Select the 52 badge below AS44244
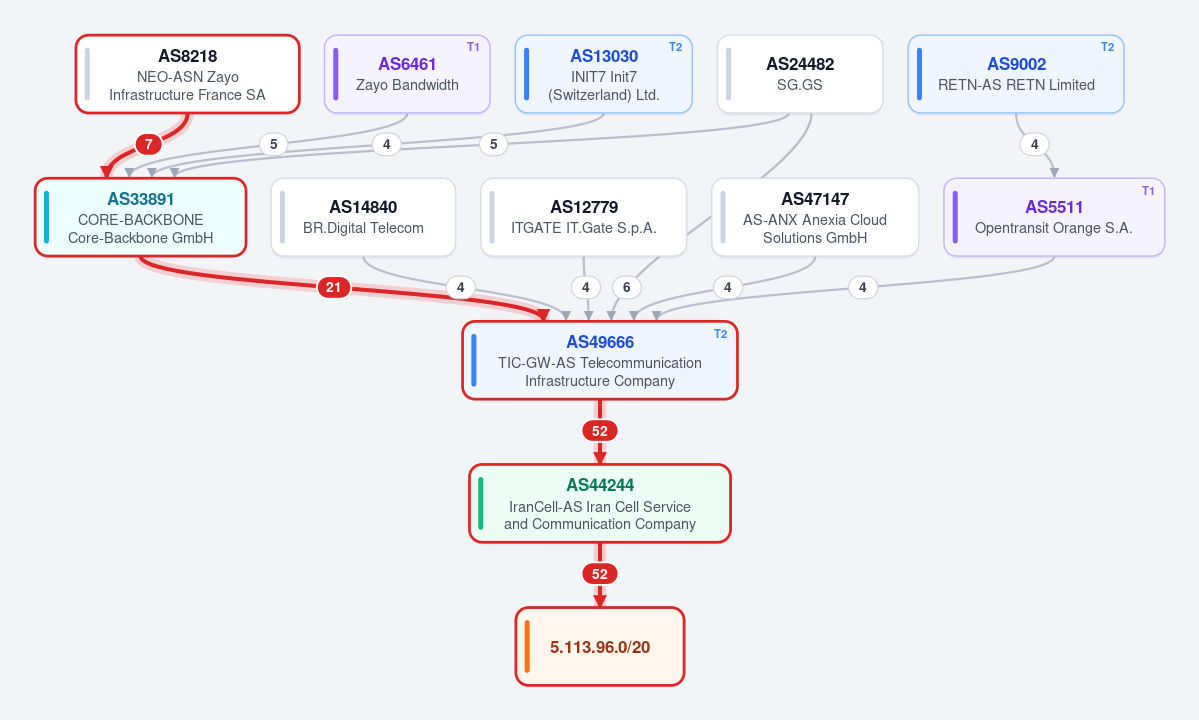The height and width of the screenshot is (720, 1199). [x=600, y=574]
